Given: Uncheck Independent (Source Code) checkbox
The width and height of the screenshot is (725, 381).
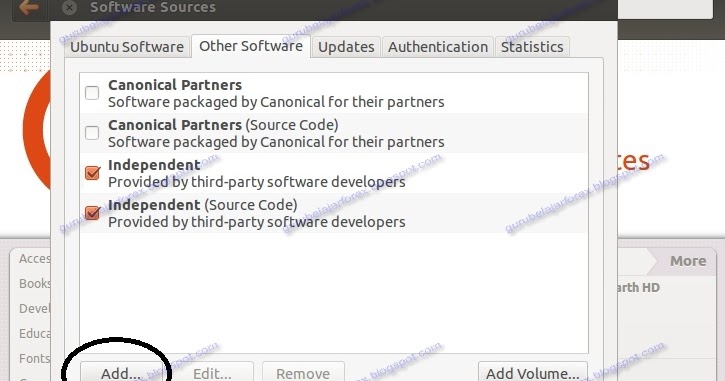Looking at the screenshot, I should 92,213.
